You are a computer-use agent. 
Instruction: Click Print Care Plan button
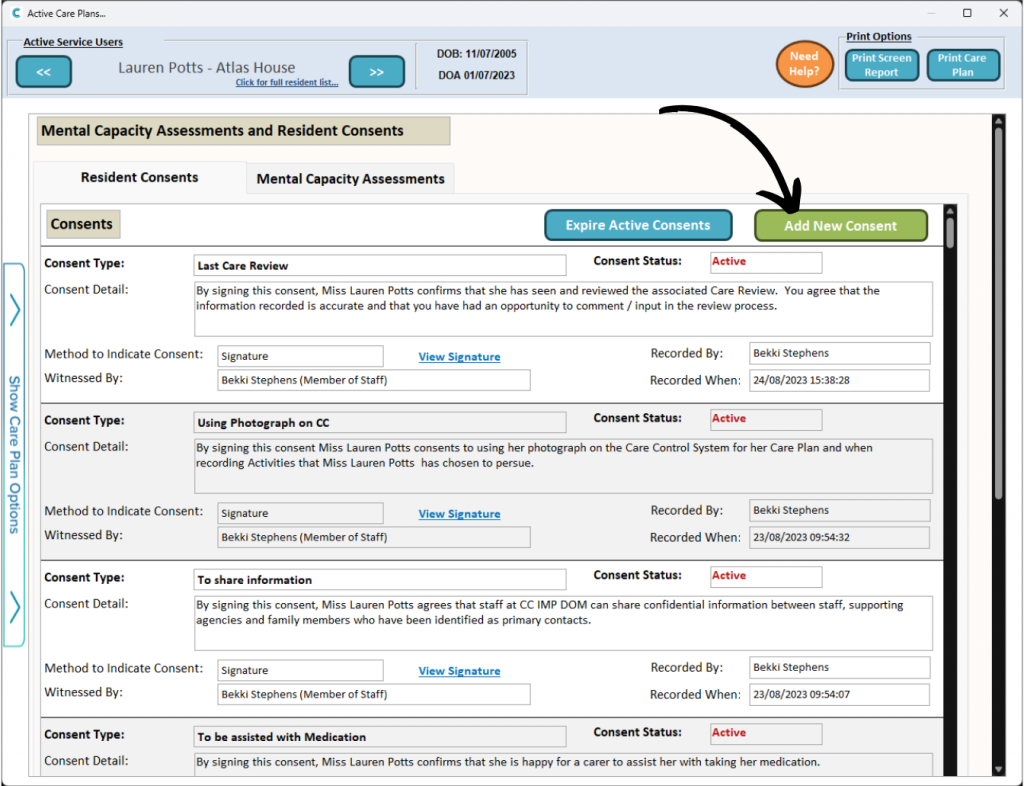coord(962,65)
